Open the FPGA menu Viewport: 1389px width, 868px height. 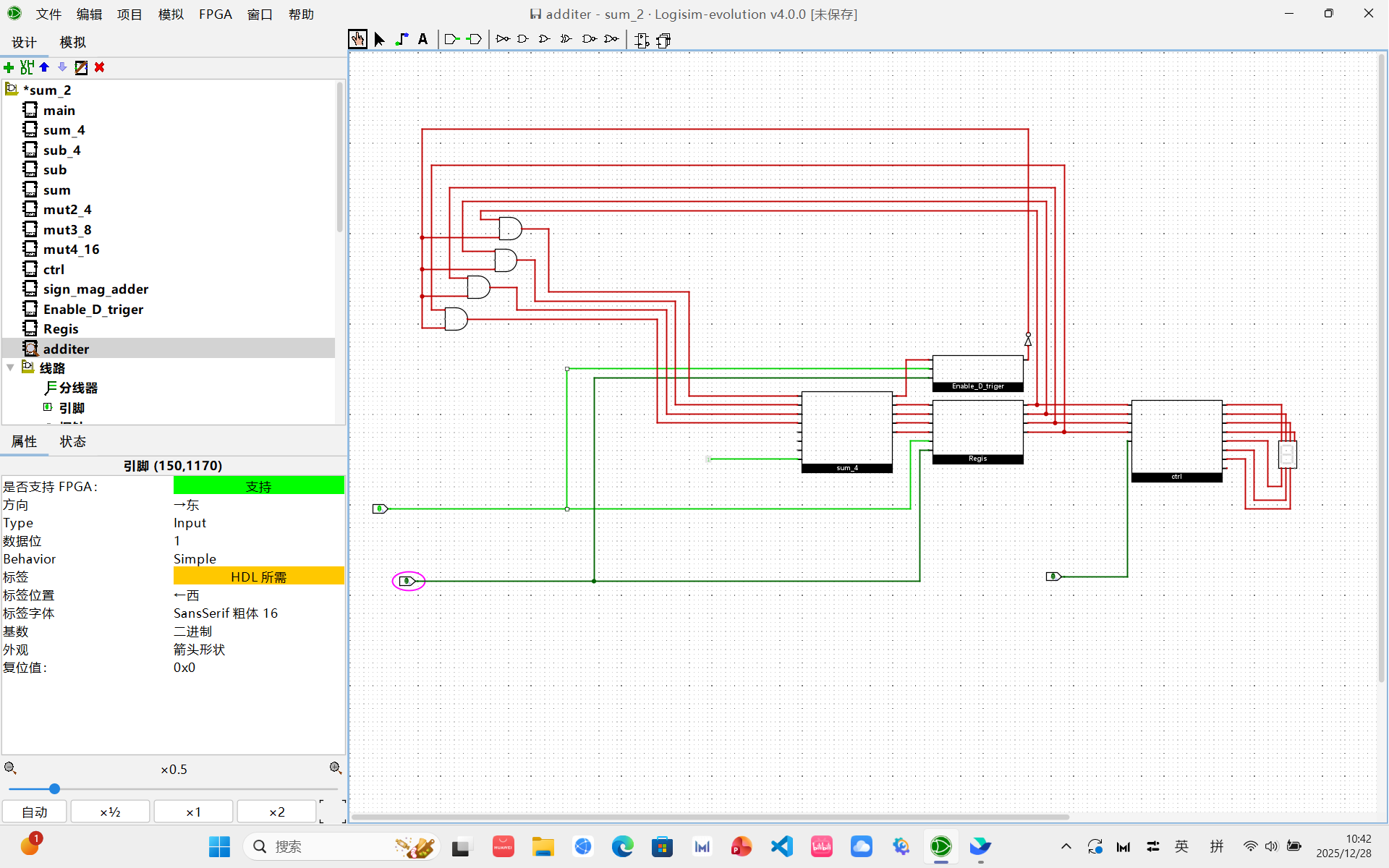pos(215,14)
